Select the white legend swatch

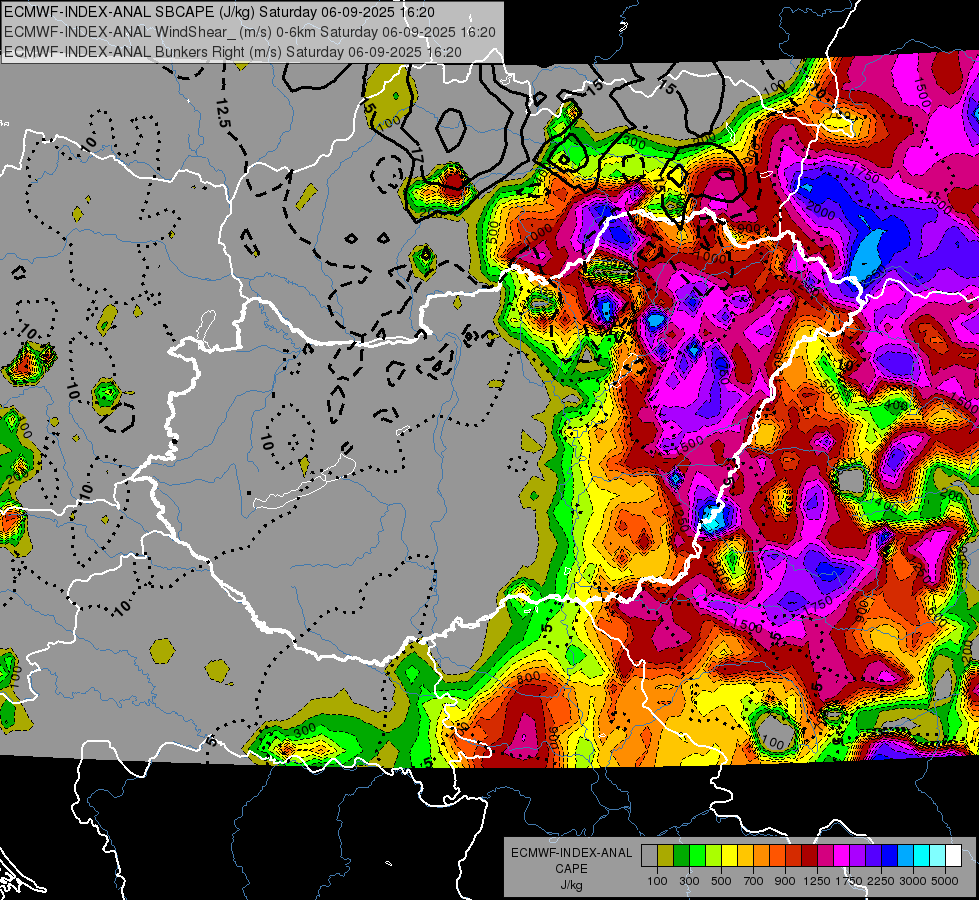click(x=953, y=856)
